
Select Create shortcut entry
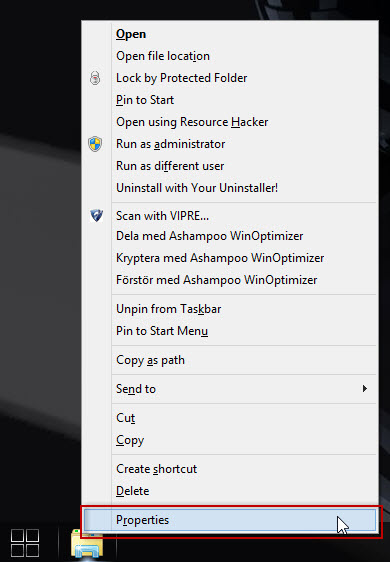pyautogui.click(x=230, y=469)
